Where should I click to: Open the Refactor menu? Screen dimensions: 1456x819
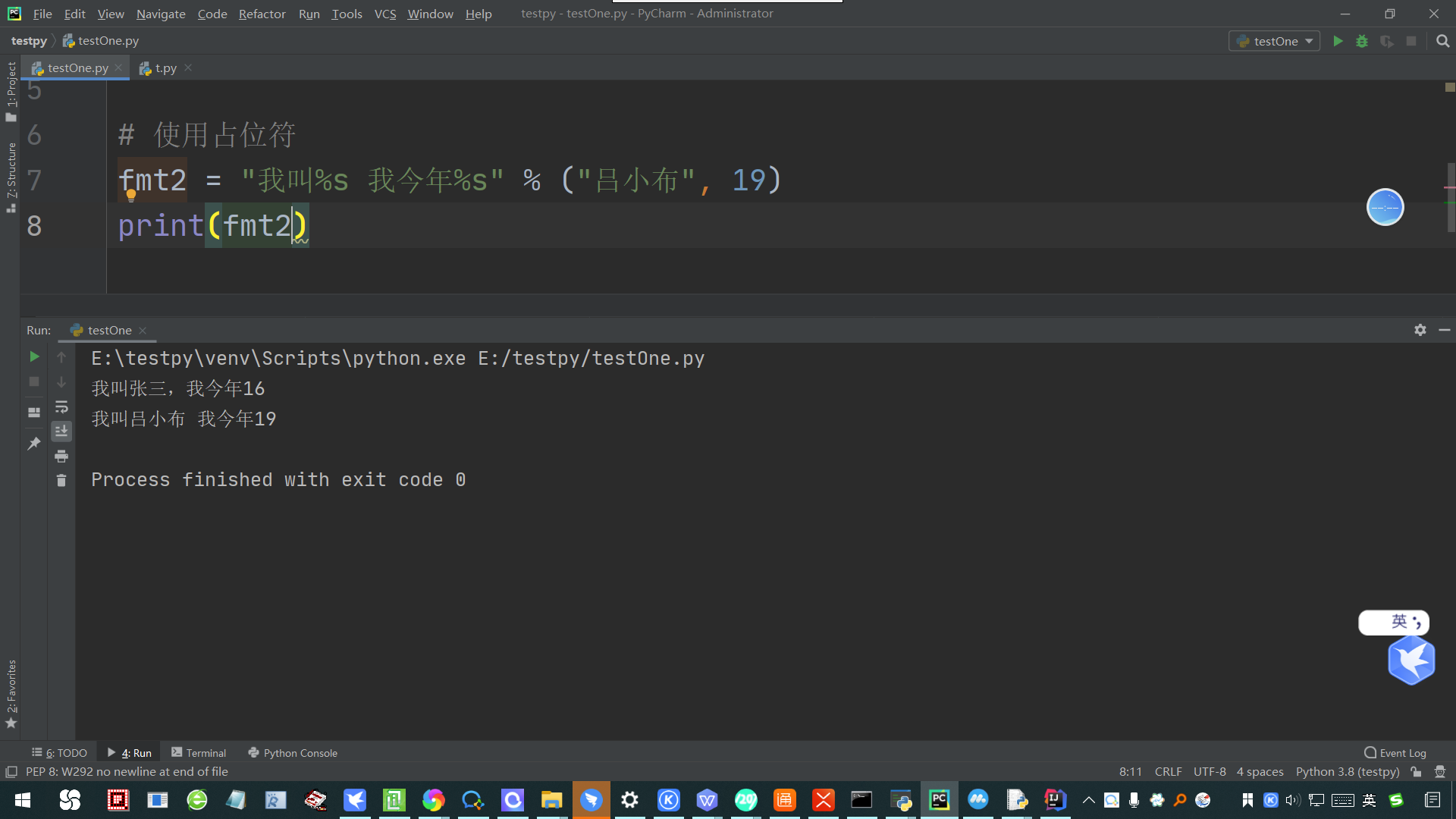coord(262,14)
